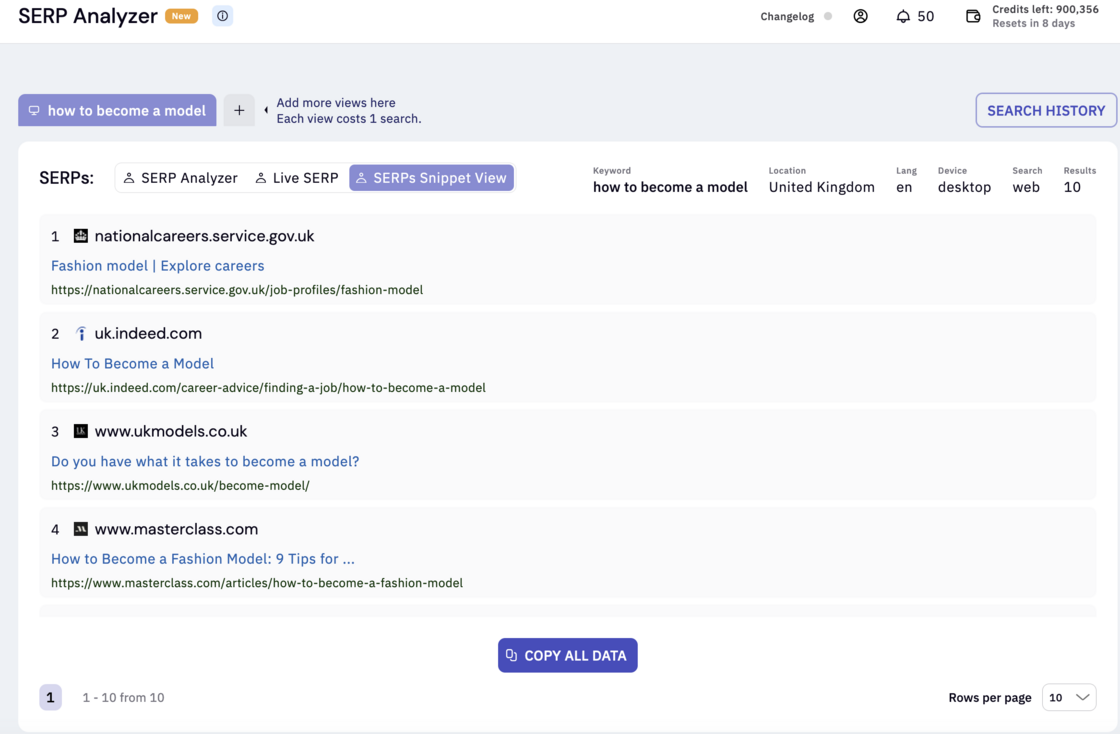
Task: Click the credits wallet icon
Action: [x=973, y=16]
